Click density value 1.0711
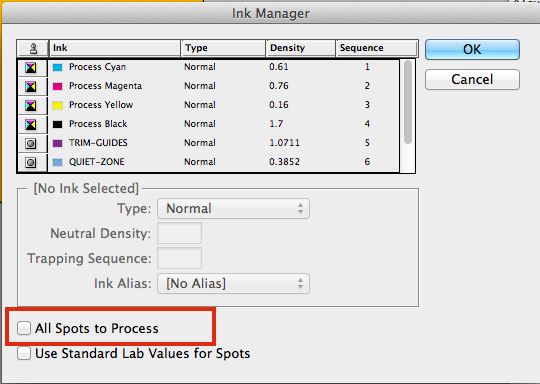540x384 pixels. tap(284, 143)
